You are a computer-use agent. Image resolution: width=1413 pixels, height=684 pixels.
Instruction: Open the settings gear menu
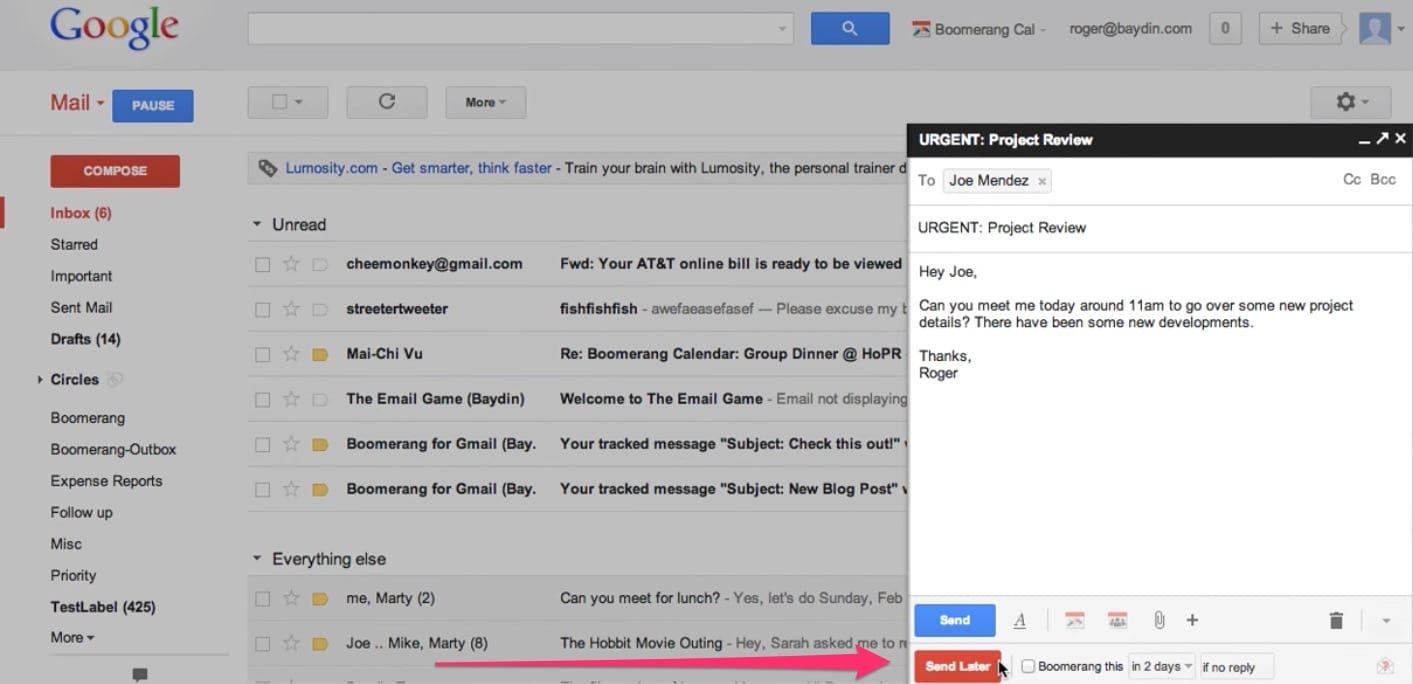pyautogui.click(x=1352, y=102)
